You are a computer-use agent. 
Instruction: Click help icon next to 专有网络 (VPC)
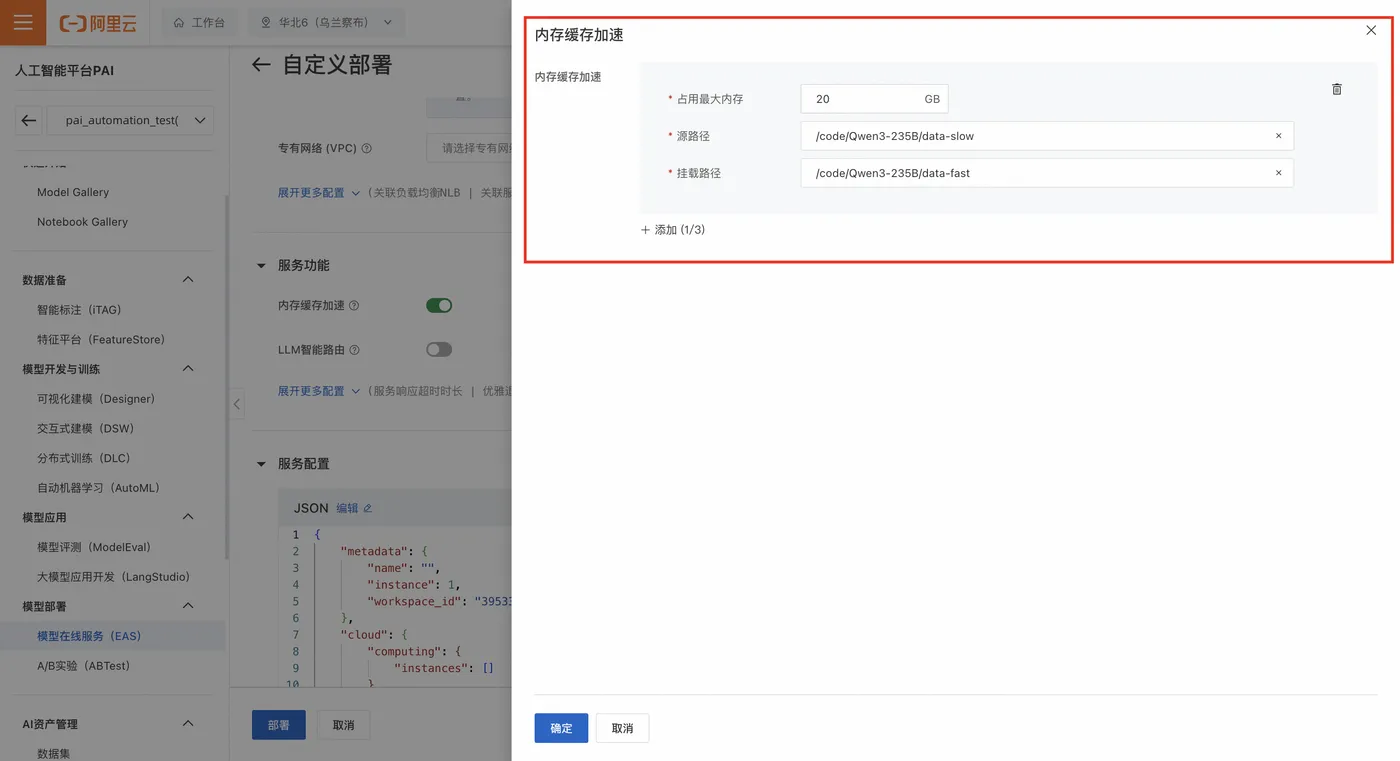pyautogui.click(x=366, y=149)
